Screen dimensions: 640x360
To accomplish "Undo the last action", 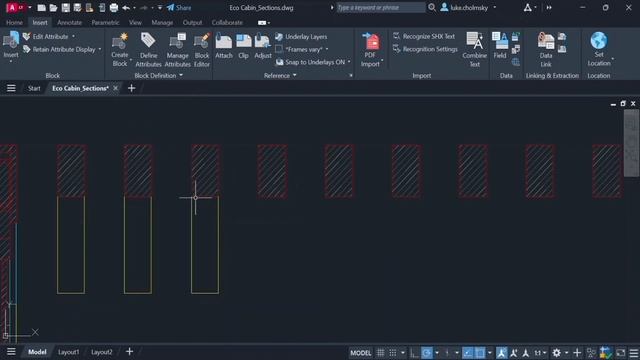I will point(126,7).
